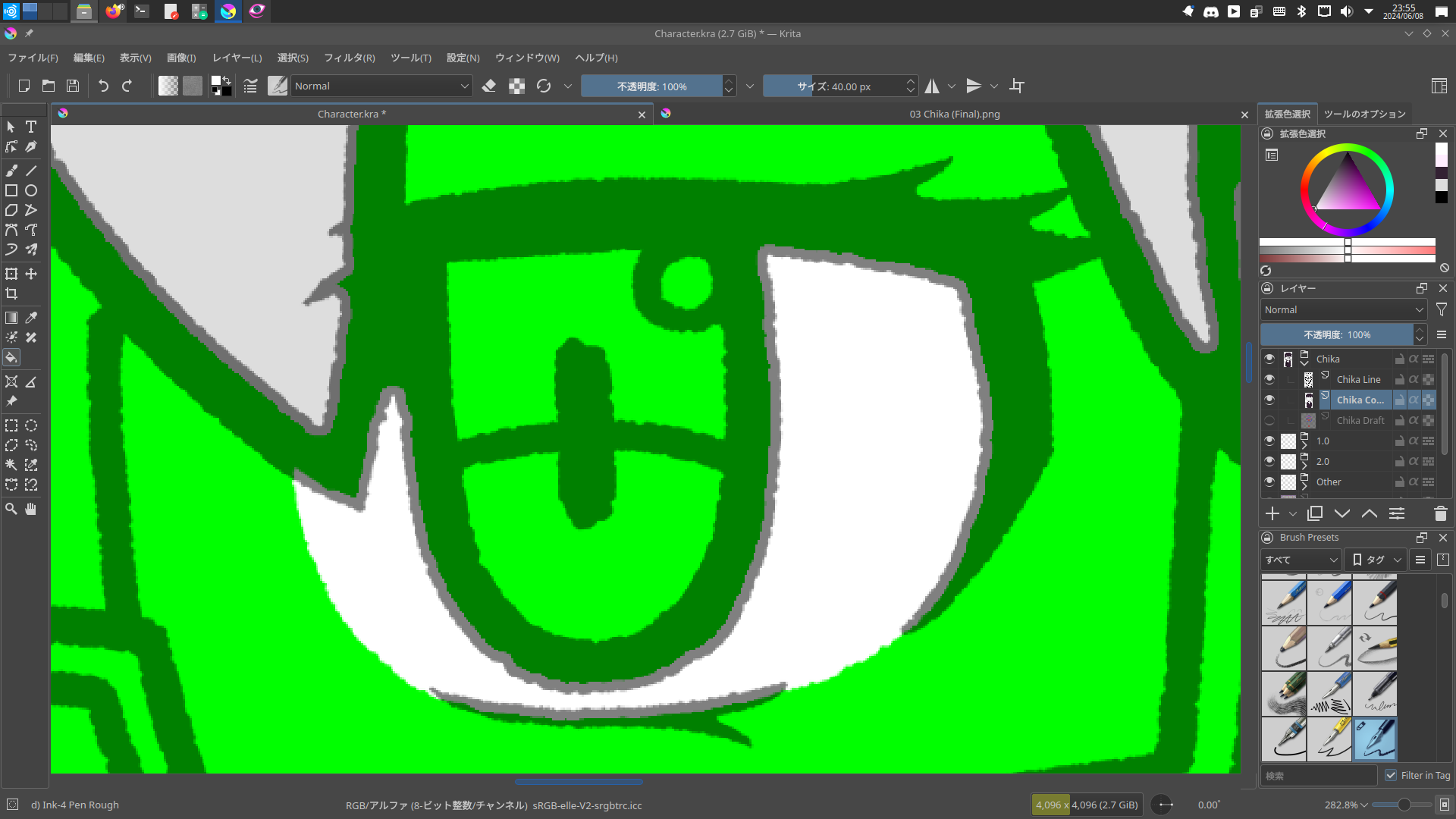
Task: Expand the Other layer group
Action: click(x=1304, y=485)
